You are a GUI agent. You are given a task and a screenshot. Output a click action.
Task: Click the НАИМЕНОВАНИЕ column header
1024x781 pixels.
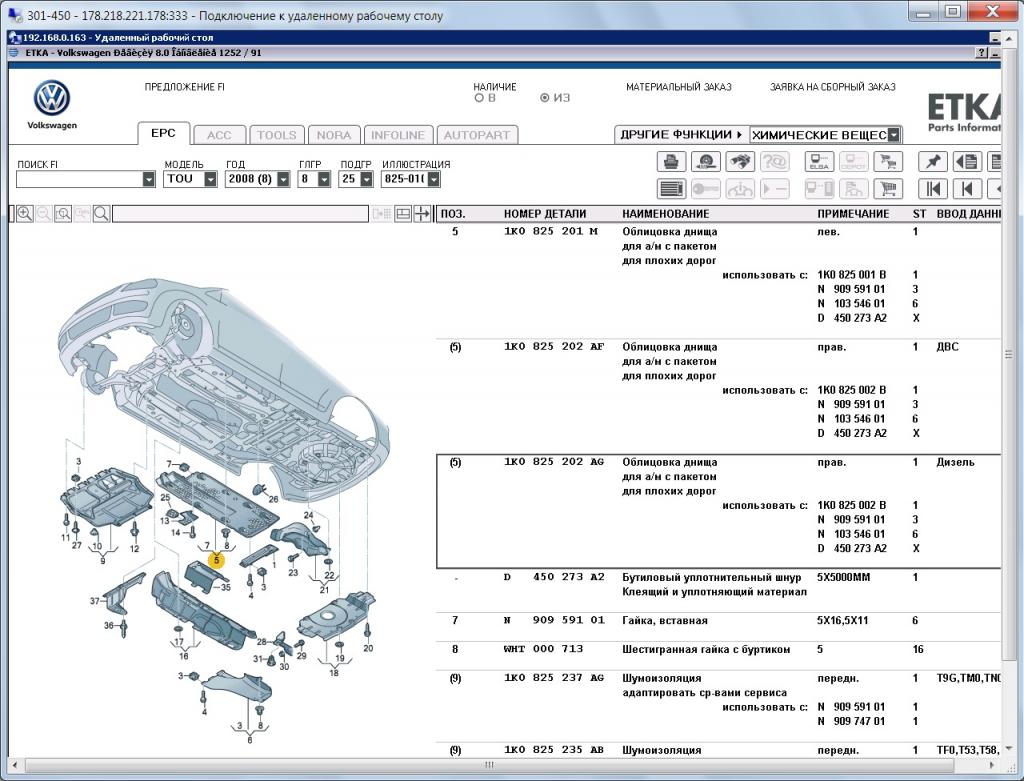click(665, 214)
